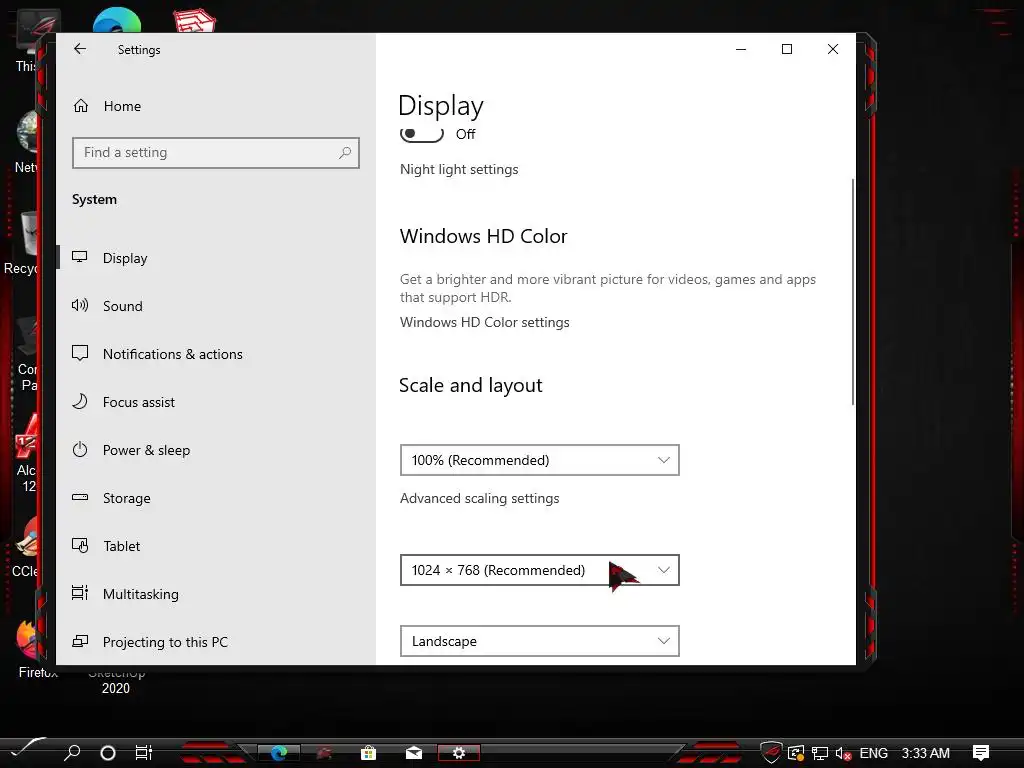The image size is (1024, 768).
Task: Click the Storage drive icon in sidebar
Action: click(80, 498)
